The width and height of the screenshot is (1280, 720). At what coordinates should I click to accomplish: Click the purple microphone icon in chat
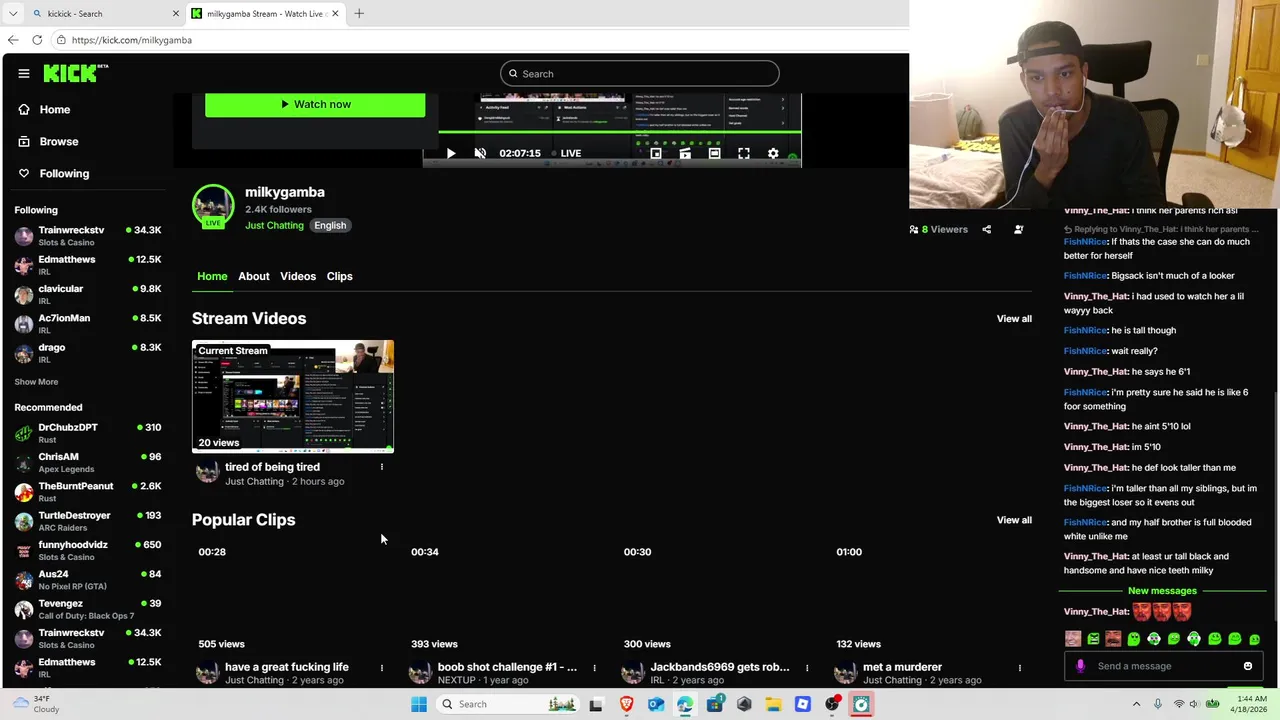pos(1080,666)
